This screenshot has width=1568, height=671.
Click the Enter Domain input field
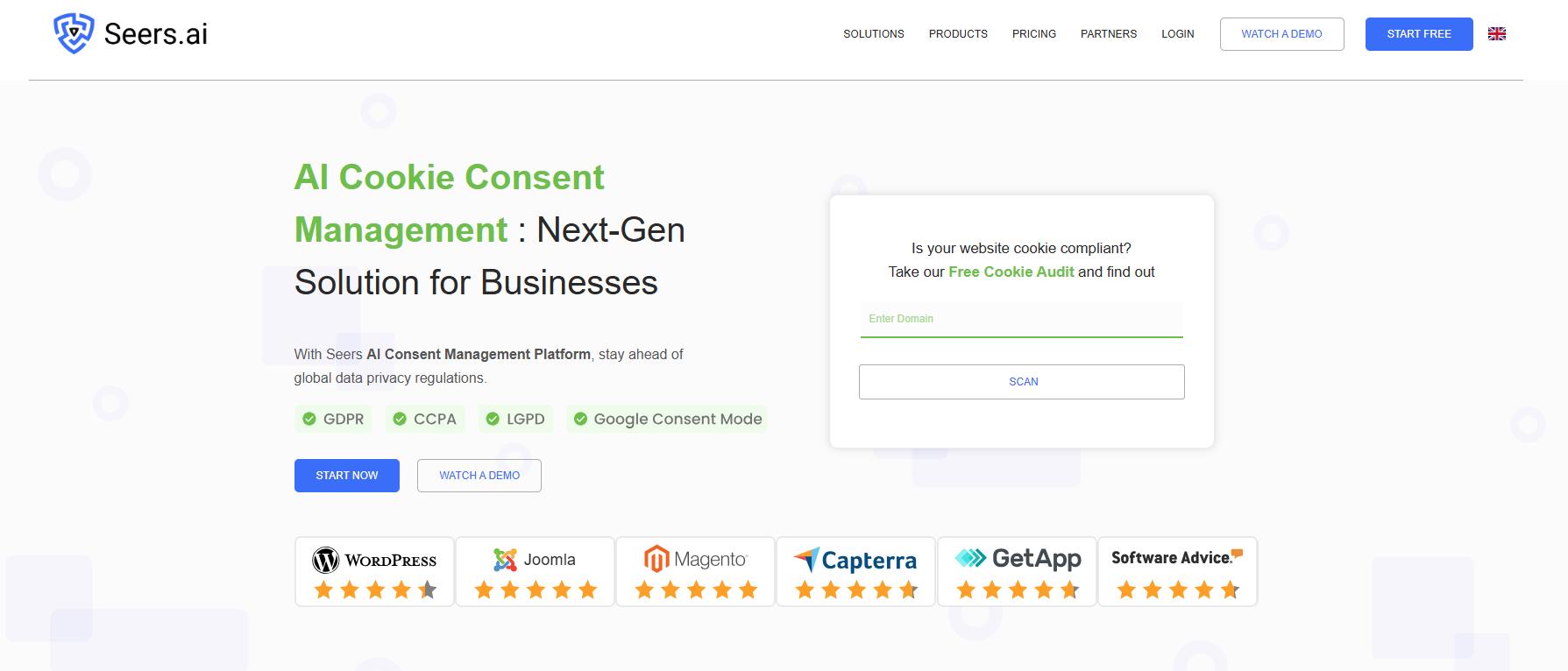[1021, 319]
